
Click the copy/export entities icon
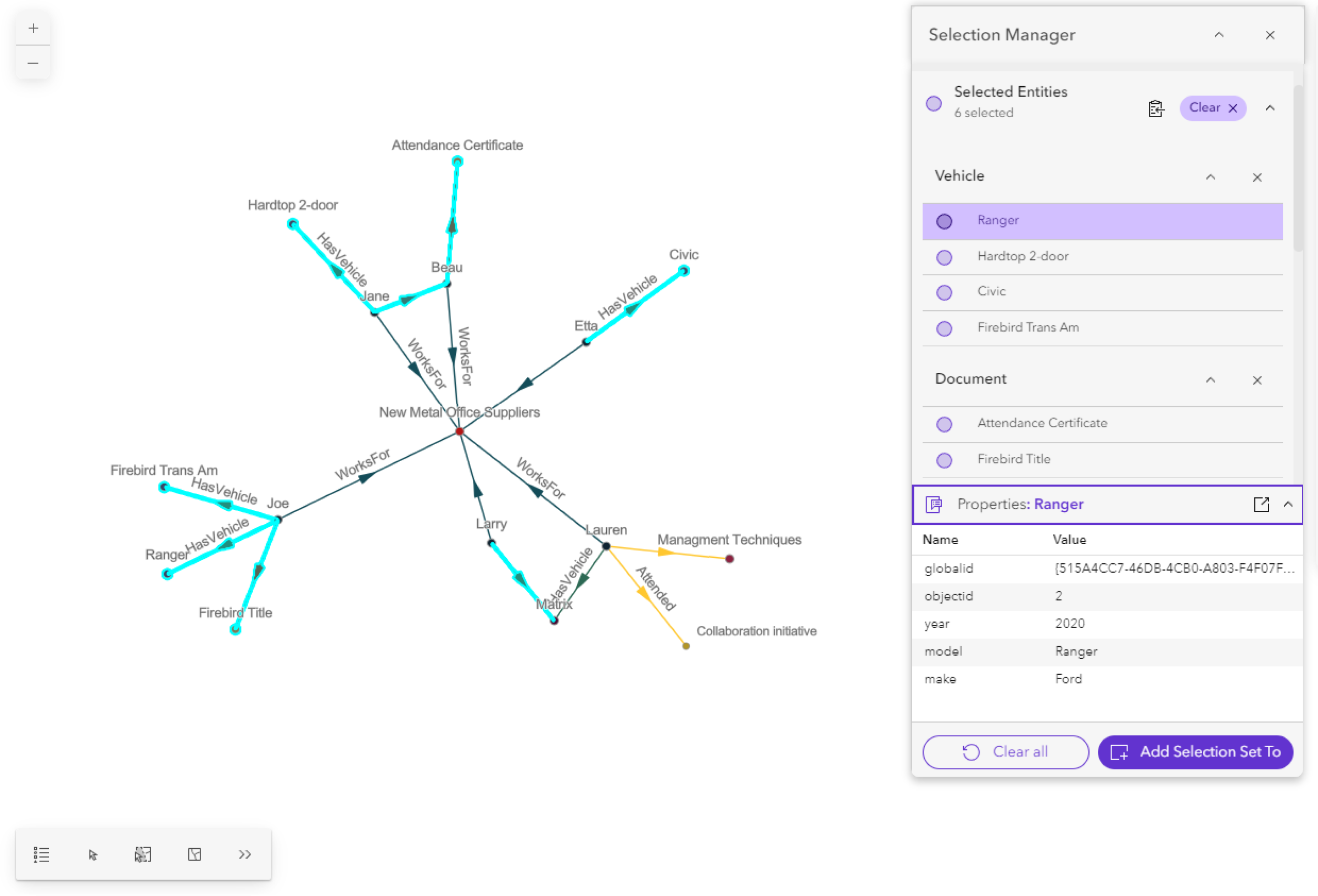pos(1155,107)
